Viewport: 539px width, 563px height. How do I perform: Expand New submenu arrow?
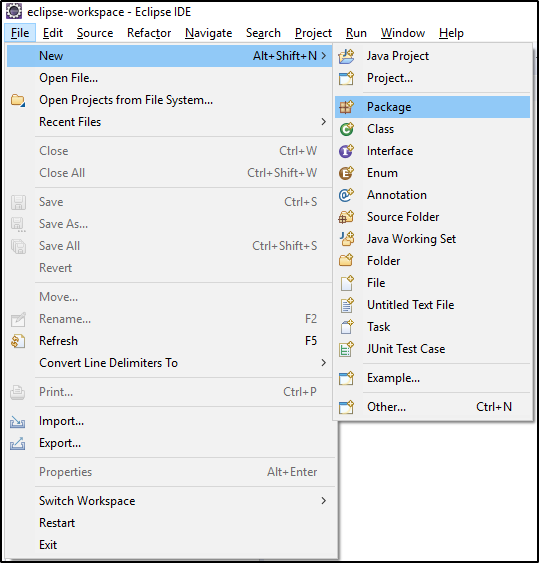[x=324, y=56]
